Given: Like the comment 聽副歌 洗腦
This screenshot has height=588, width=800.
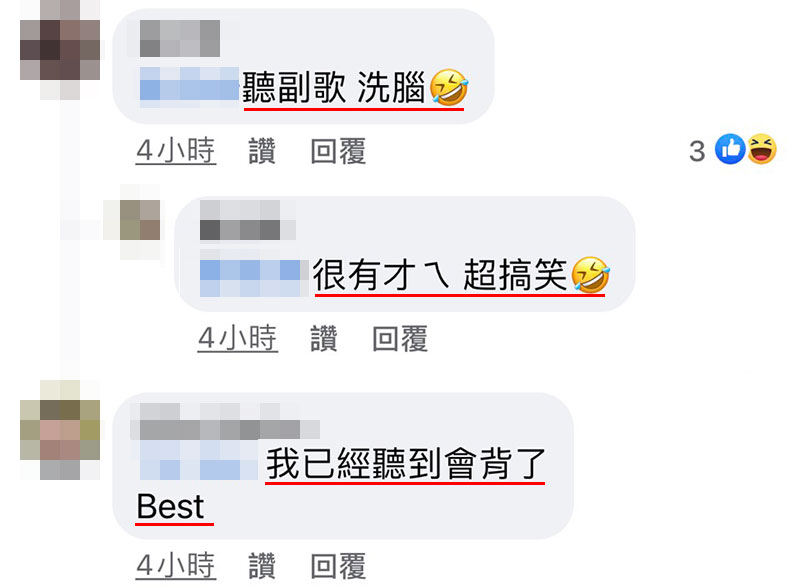Looking at the screenshot, I should (x=262, y=152).
